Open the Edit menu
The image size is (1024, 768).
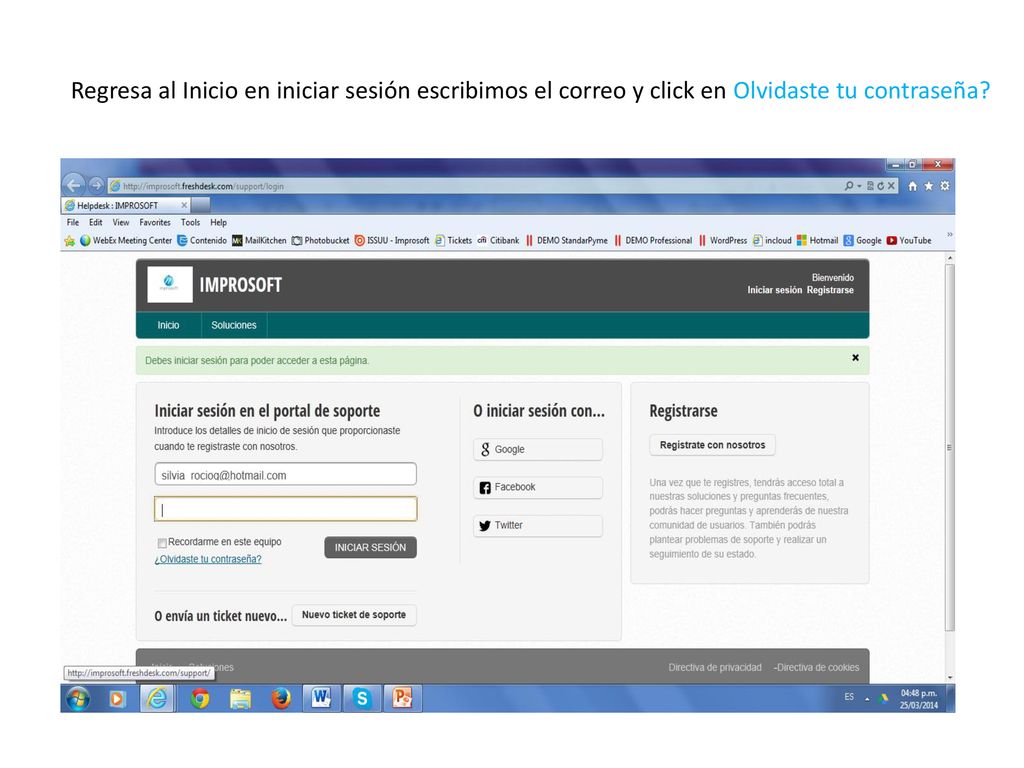point(96,223)
